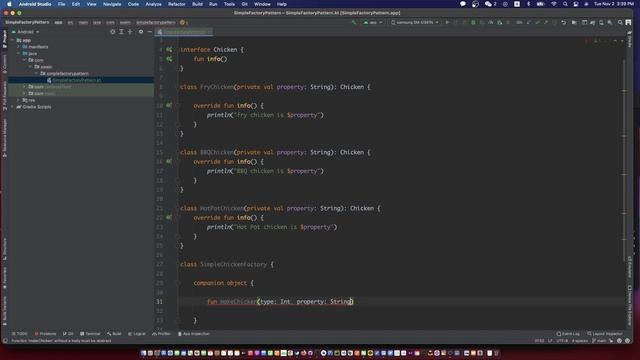Click the WeChat icon in menu bar
Viewport: 640px width, 360px height.
click(489, 4)
